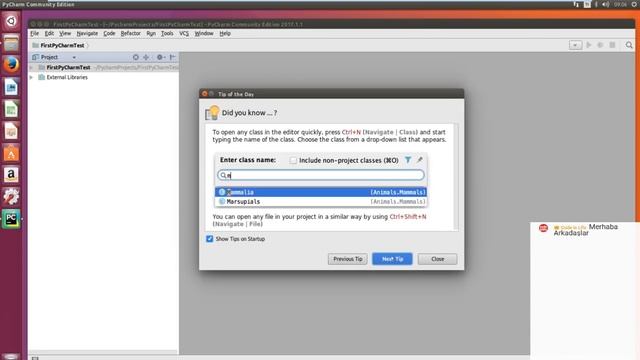The image size is (640, 360).
Task: Open the sound volume indicator
Action: pyautogui.click(x=605, y=4)
